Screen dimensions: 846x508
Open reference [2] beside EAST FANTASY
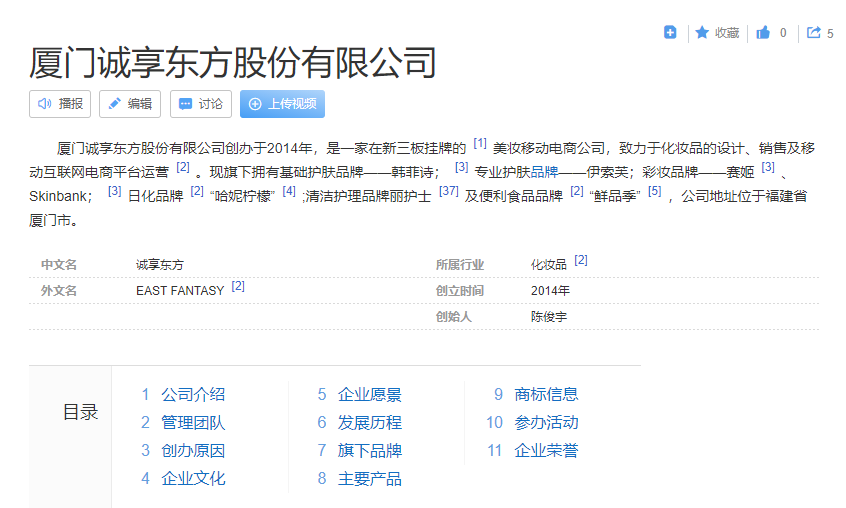pos(238,286)
